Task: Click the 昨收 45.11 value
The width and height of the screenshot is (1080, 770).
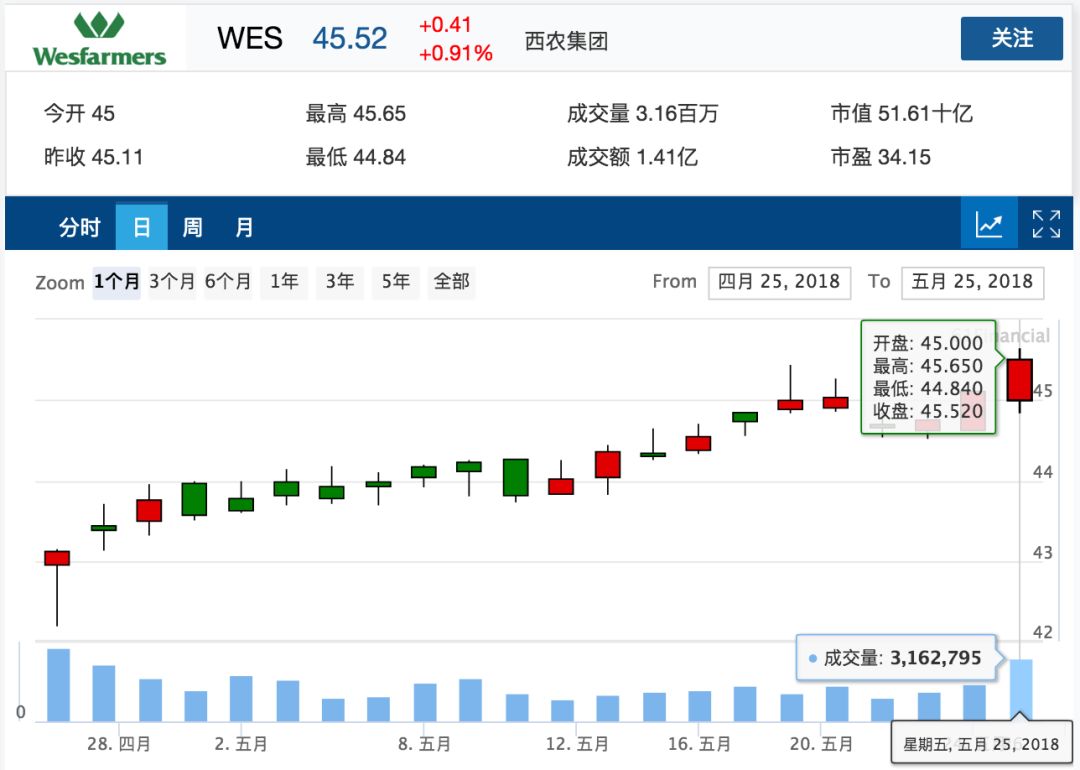Action: coord(93,157)
